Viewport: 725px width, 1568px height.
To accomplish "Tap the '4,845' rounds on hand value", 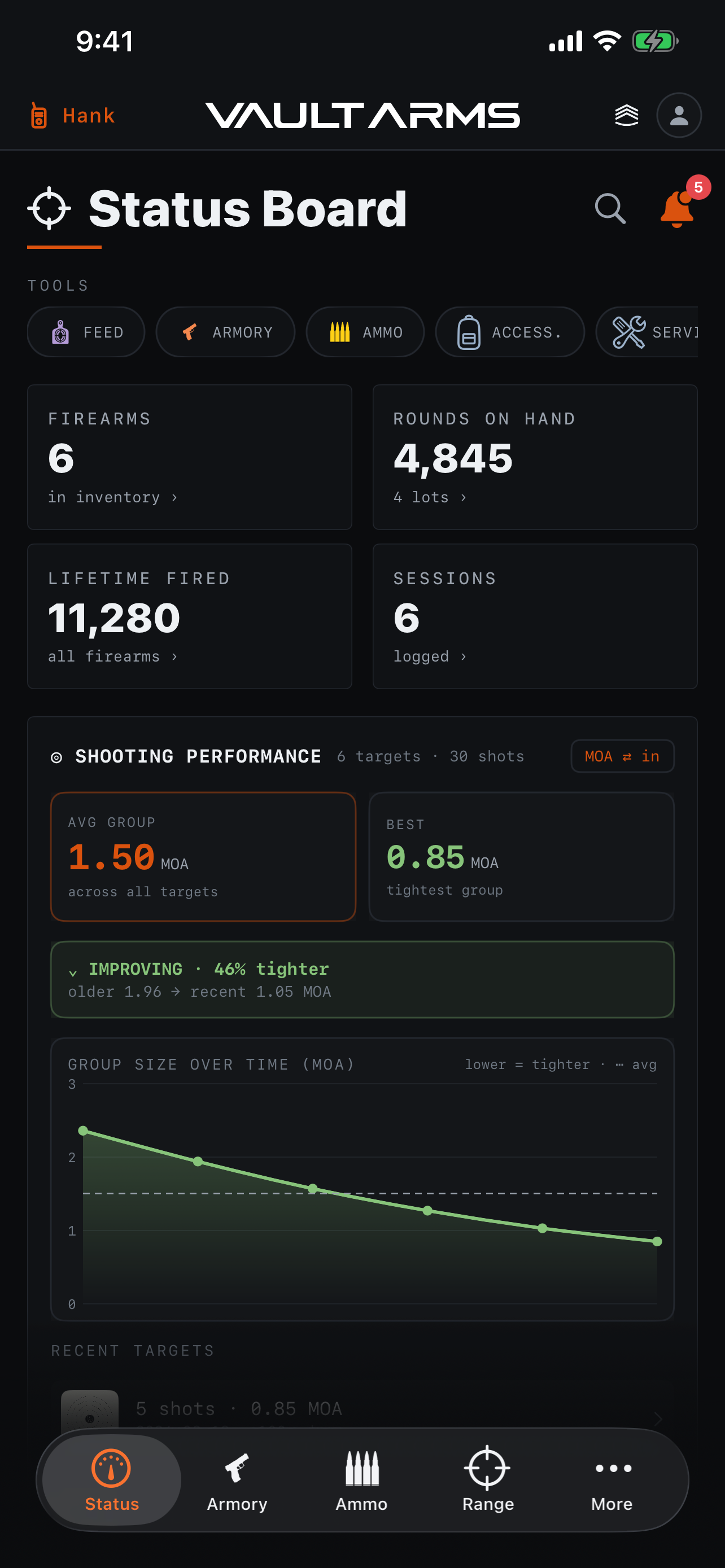I will (x=453, y=458).
